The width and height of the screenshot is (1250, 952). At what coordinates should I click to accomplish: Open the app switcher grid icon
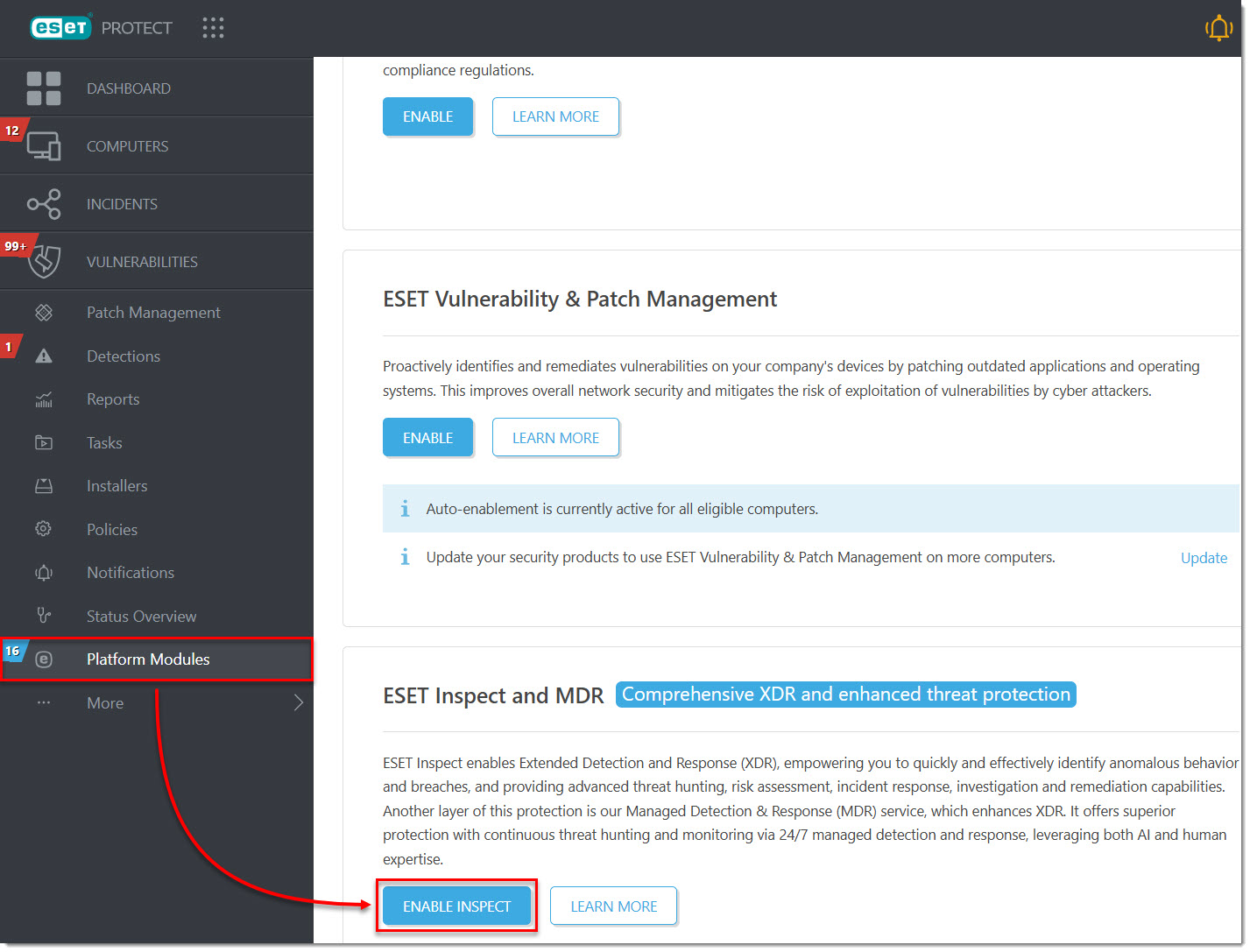pyautogui.click(x=213, y=28)
